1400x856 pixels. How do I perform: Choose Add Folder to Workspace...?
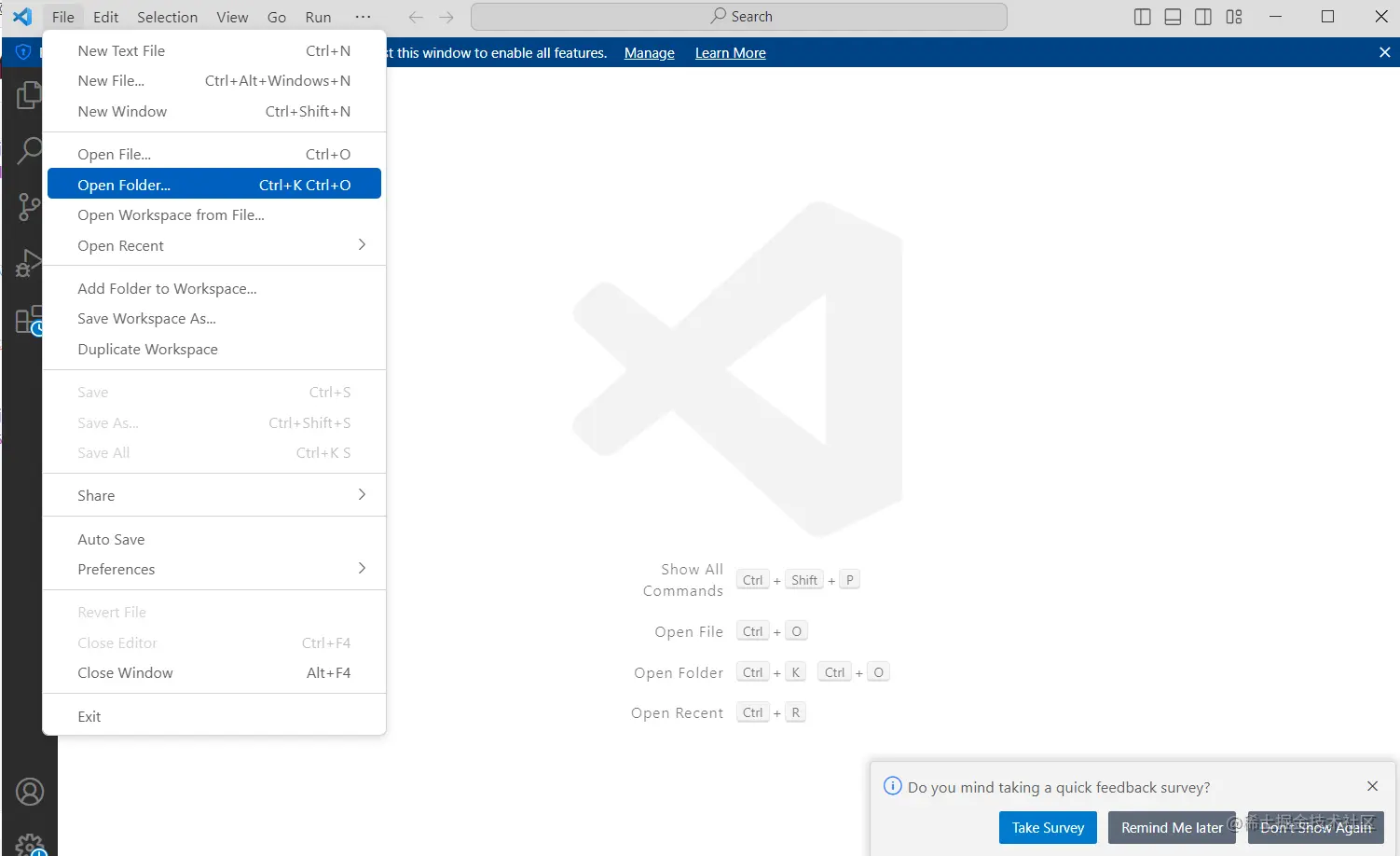click(214, 288)
